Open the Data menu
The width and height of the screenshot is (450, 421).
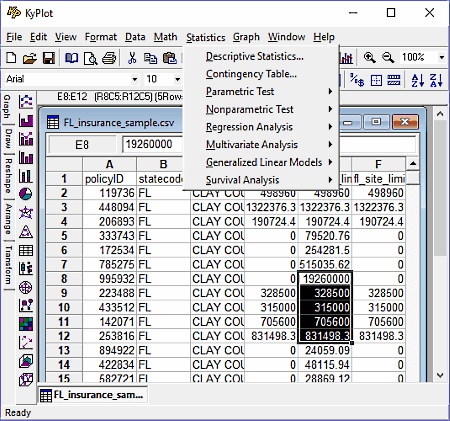135,37
